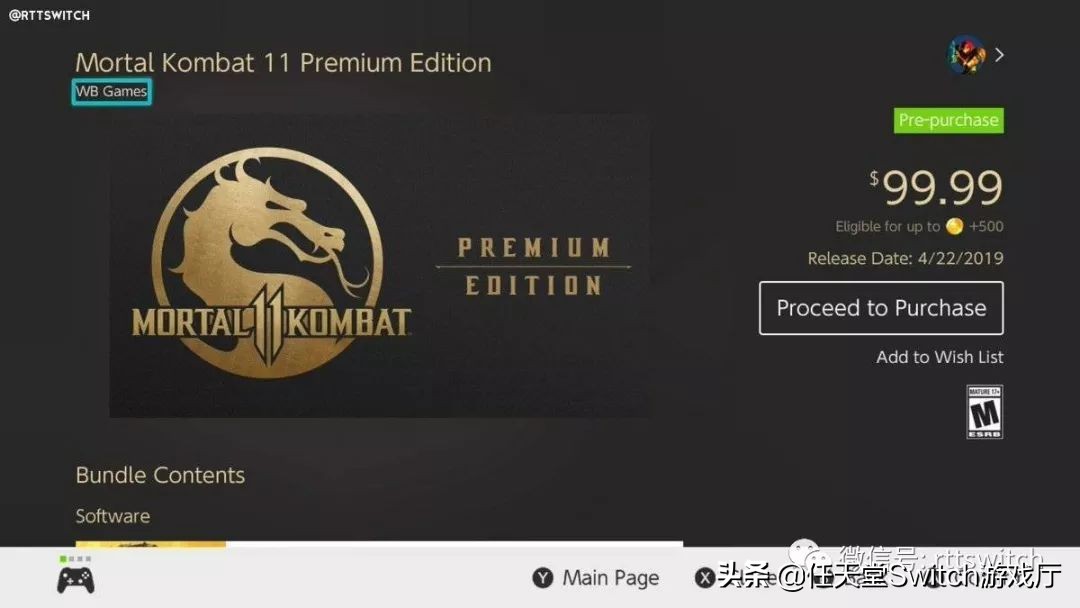View the ESRB Mature rating icon
The width and height of the screenshot is (1080, 608).
coord(984,412)
